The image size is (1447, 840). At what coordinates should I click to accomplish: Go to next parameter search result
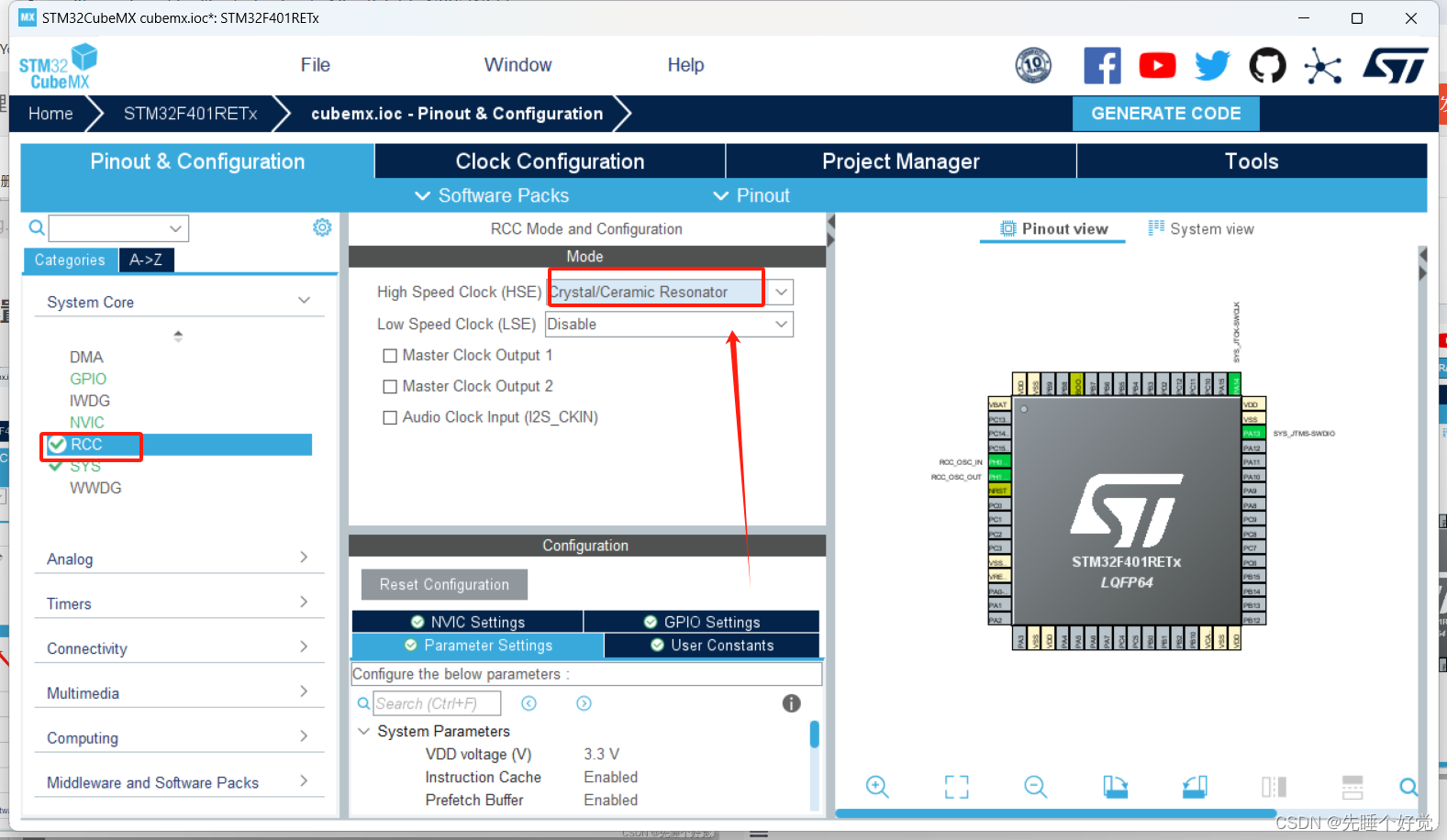point(584,703)
